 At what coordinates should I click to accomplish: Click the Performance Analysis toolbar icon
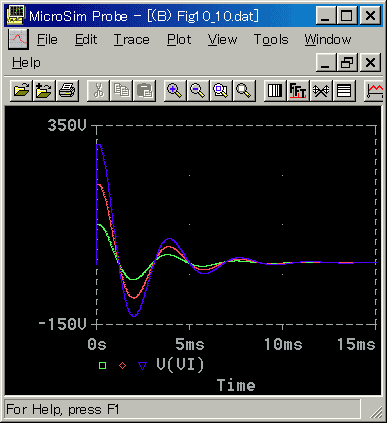(321, 90)
